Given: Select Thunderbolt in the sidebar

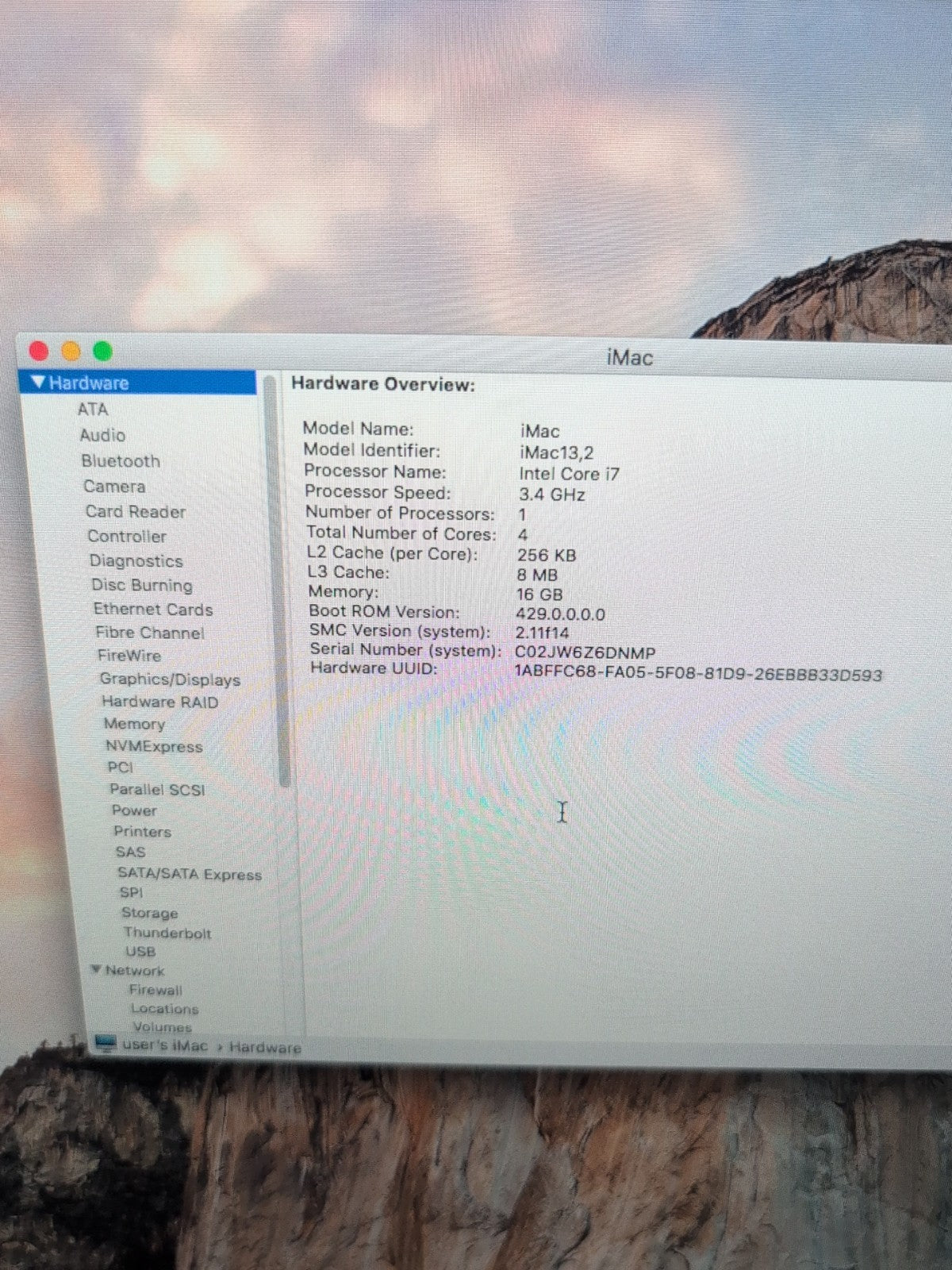Looking at the screenshot, I should (x=167, y=933).
